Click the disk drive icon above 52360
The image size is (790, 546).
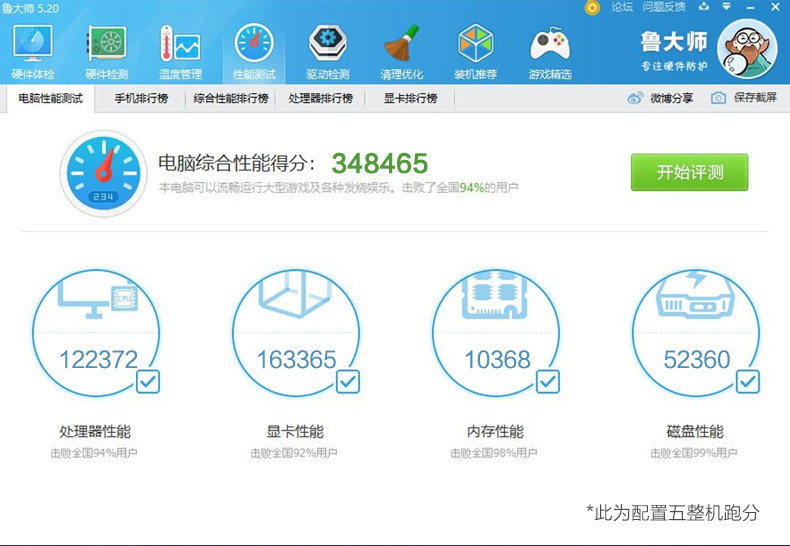(x=695, y=295)
